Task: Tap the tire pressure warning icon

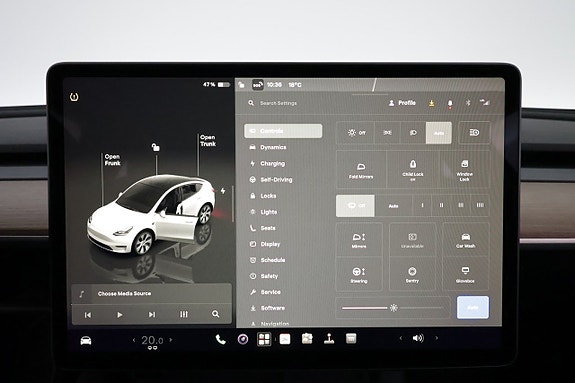Action: (x=74, y=97)
